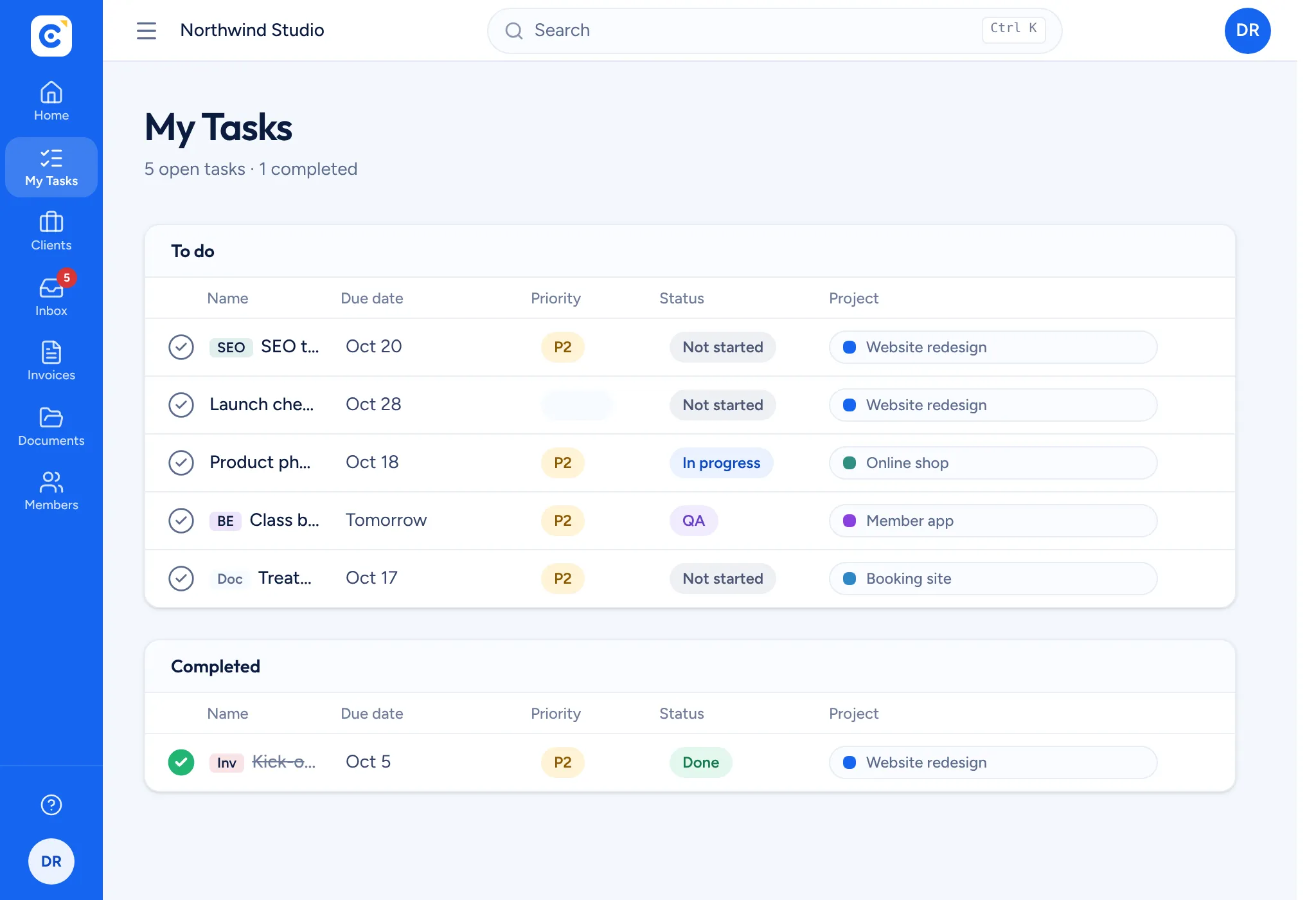Click the blue project dot on the SEO task row
Image resolution: width=1316 pixels, height=900 pixels.
point(849,347)
